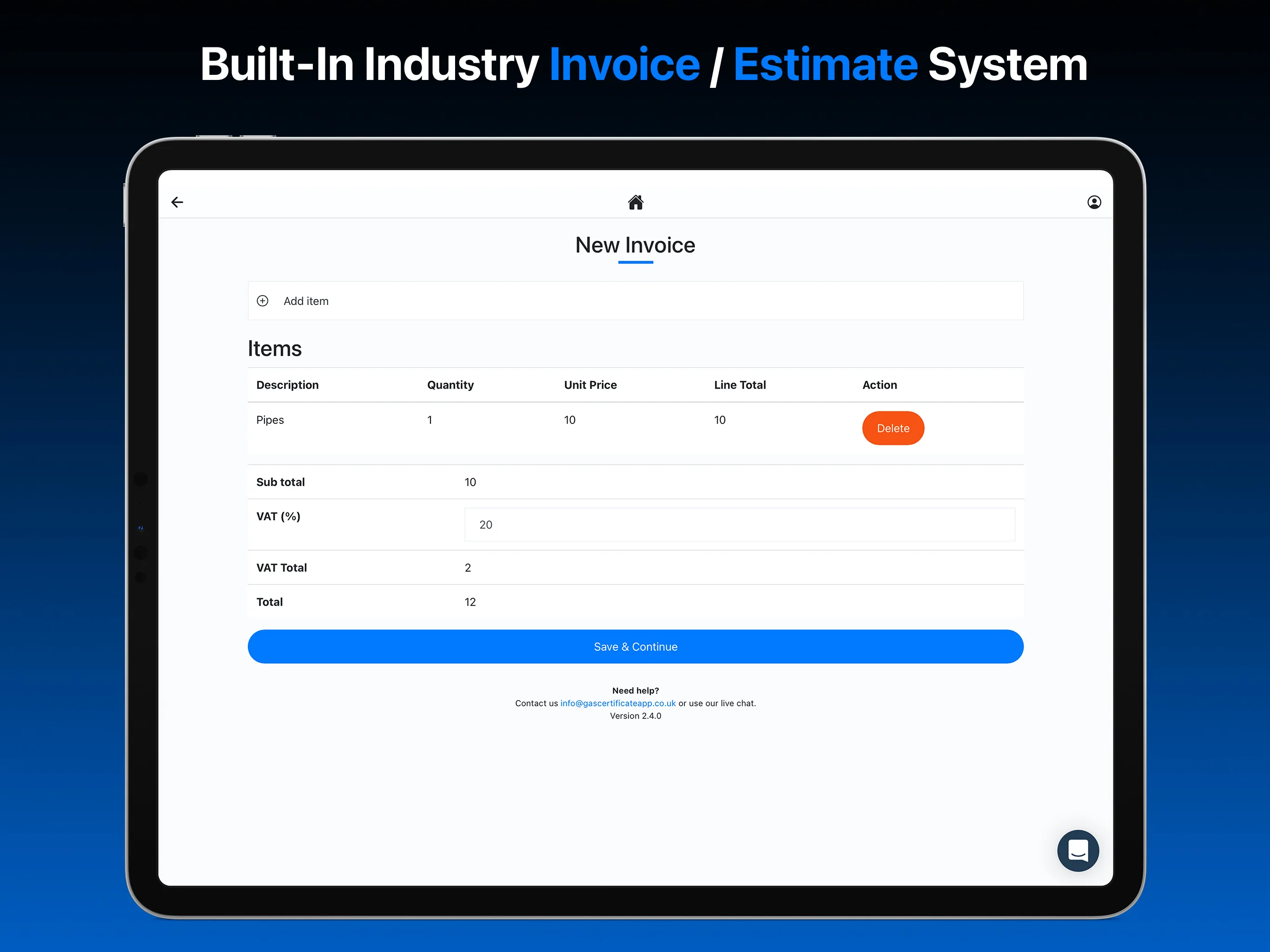This screenshot has width=1270, height=952.
Task: Click the Items section heading
Action: [x=274, y=349]
